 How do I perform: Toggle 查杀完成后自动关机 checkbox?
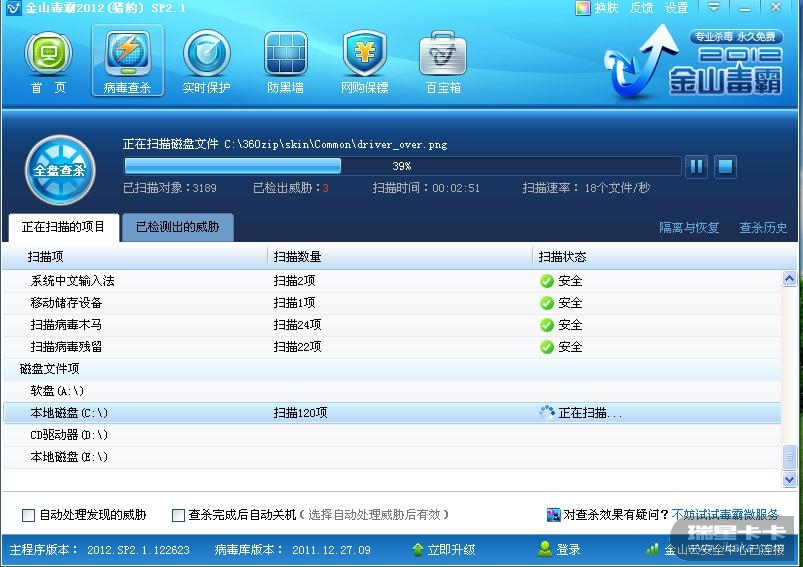tap(178, 515)
